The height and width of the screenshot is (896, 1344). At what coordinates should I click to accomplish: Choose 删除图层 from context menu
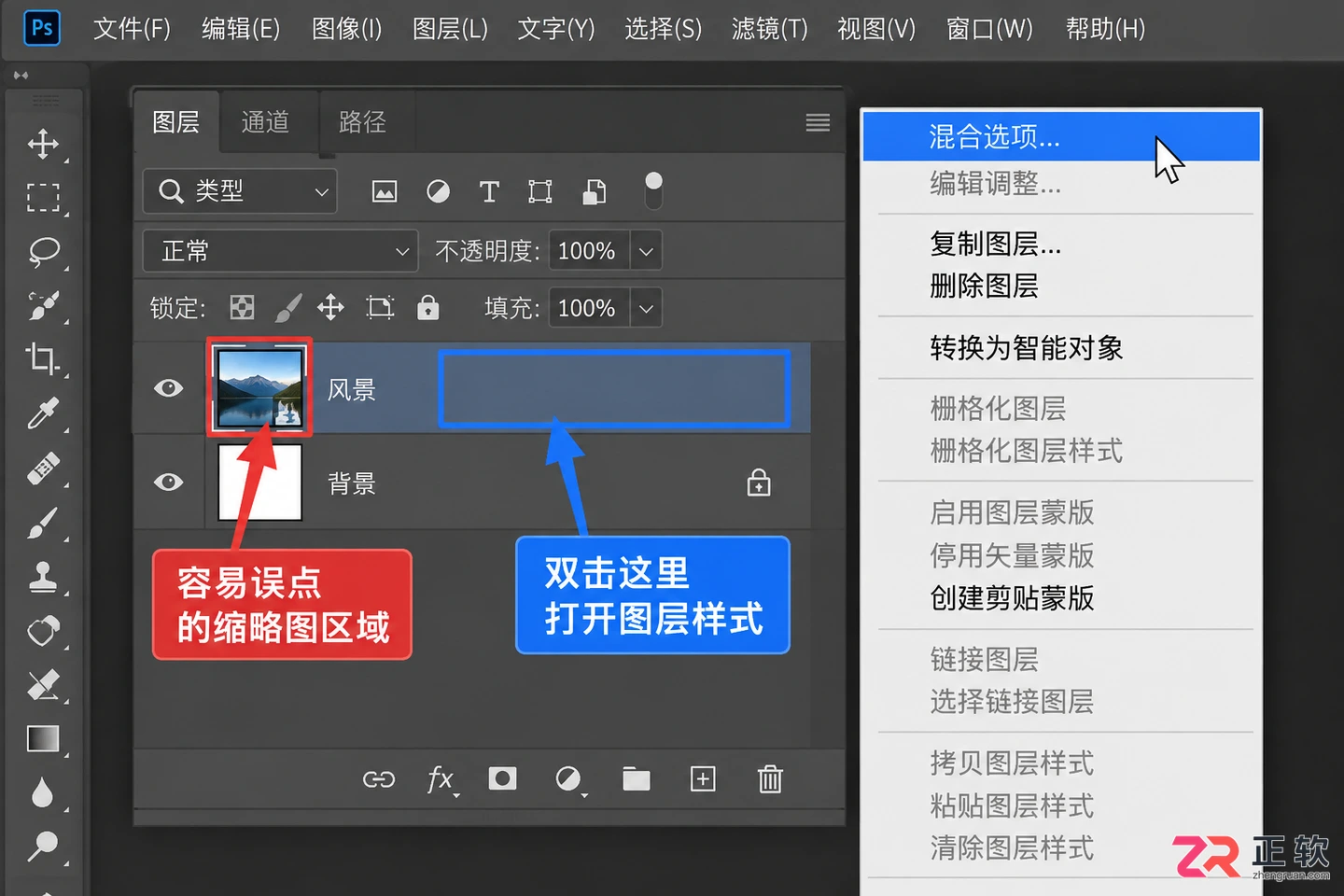(x=984, y=286)
